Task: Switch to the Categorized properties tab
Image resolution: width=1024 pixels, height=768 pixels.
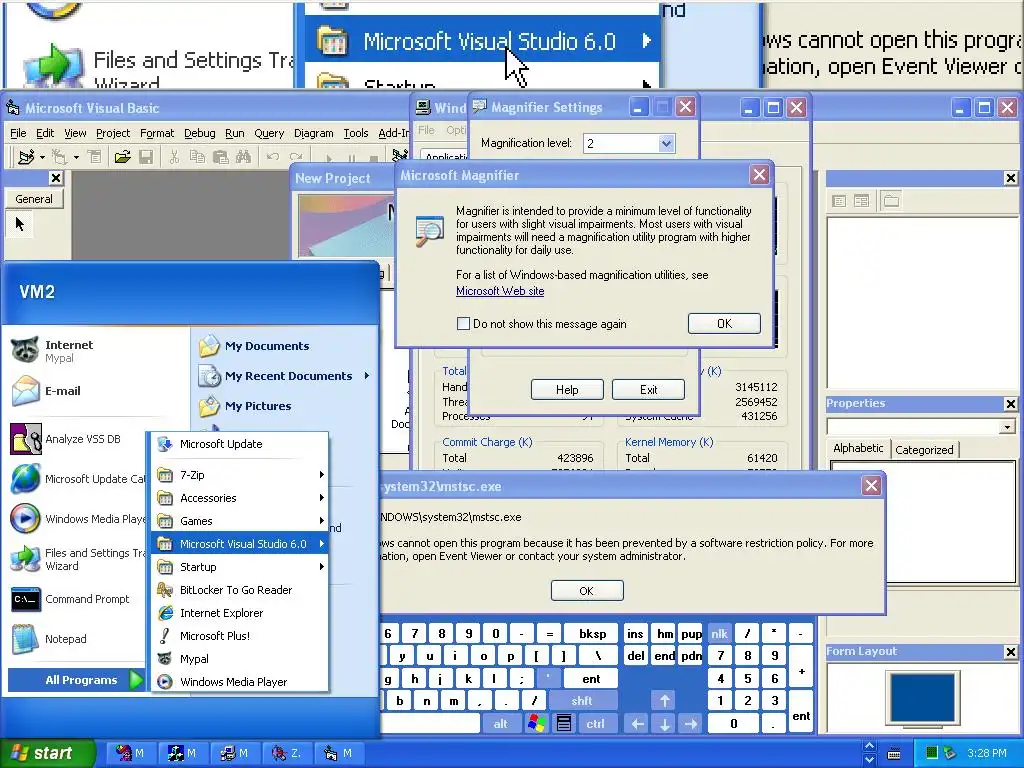Action: (x=924, y=449)
